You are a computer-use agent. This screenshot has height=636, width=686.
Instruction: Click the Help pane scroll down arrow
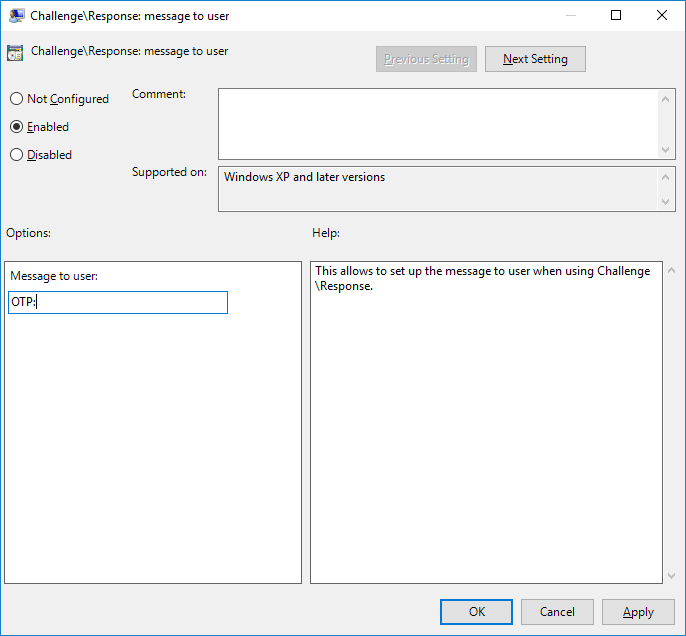pyautogui.click(x=669, y=575)
